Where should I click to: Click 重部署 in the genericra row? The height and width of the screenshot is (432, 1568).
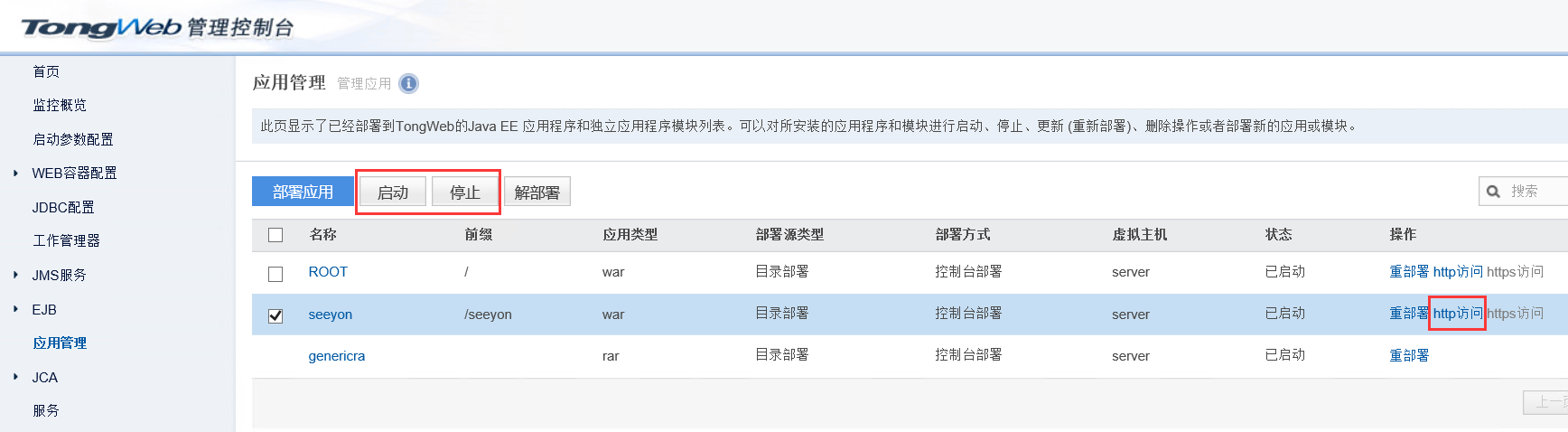(1409, 355)
